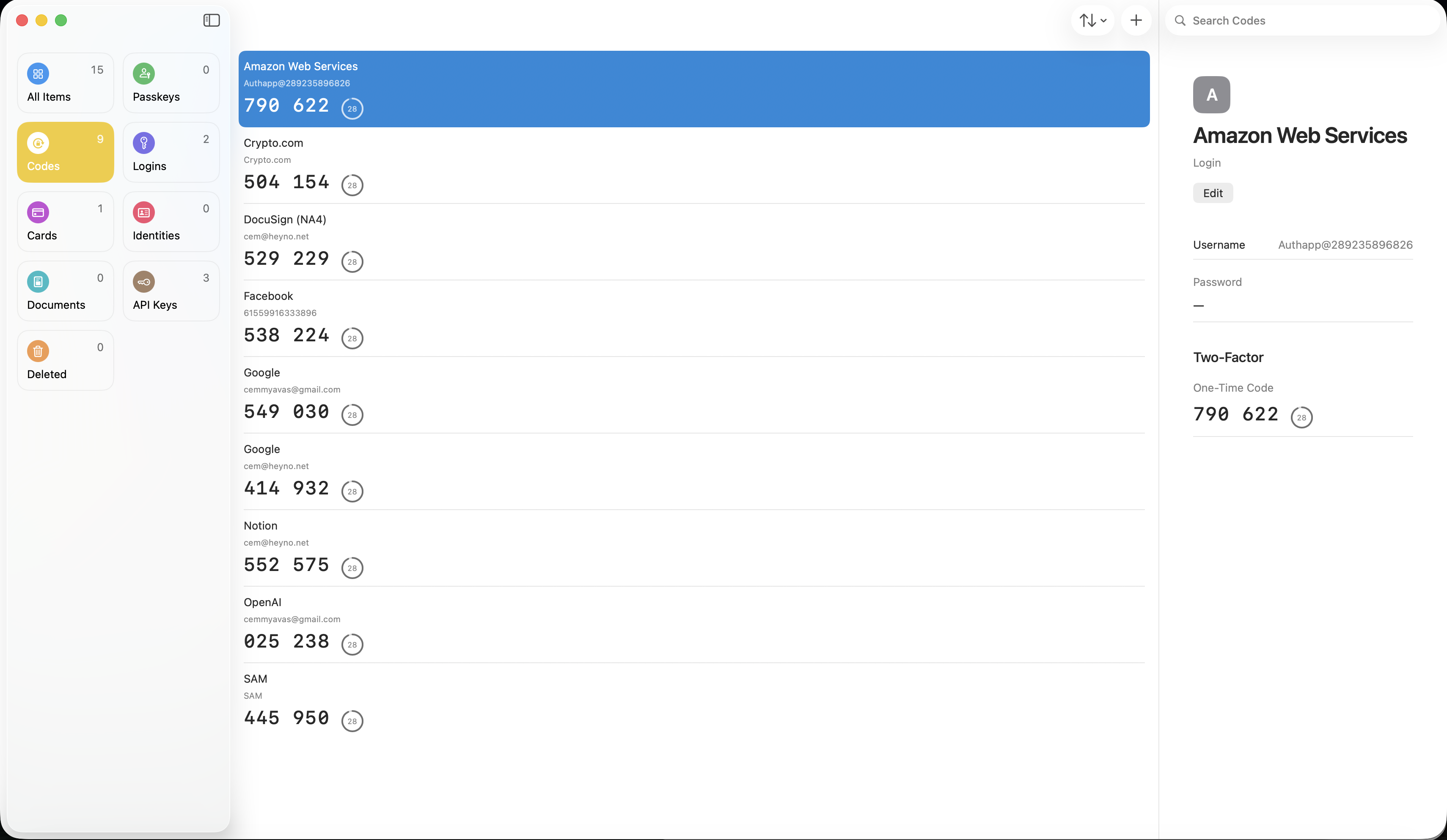Viewport: 1447px width, 840px height.
Task: Select the OpenAI code entry
Action: coord(693,625)
